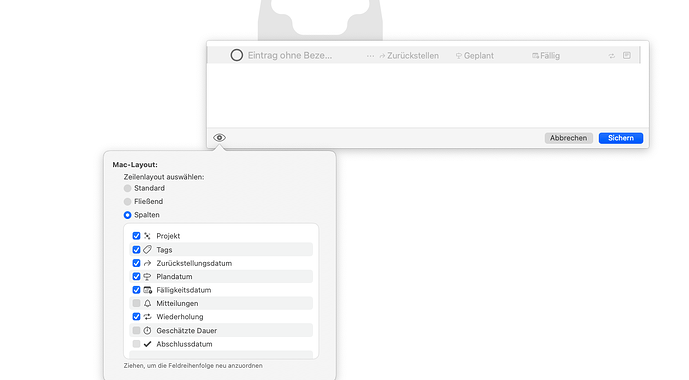The height and width of the screenshot is (380, 689).
Task: Click the Projekt icon in the column list
Action: 147,236
